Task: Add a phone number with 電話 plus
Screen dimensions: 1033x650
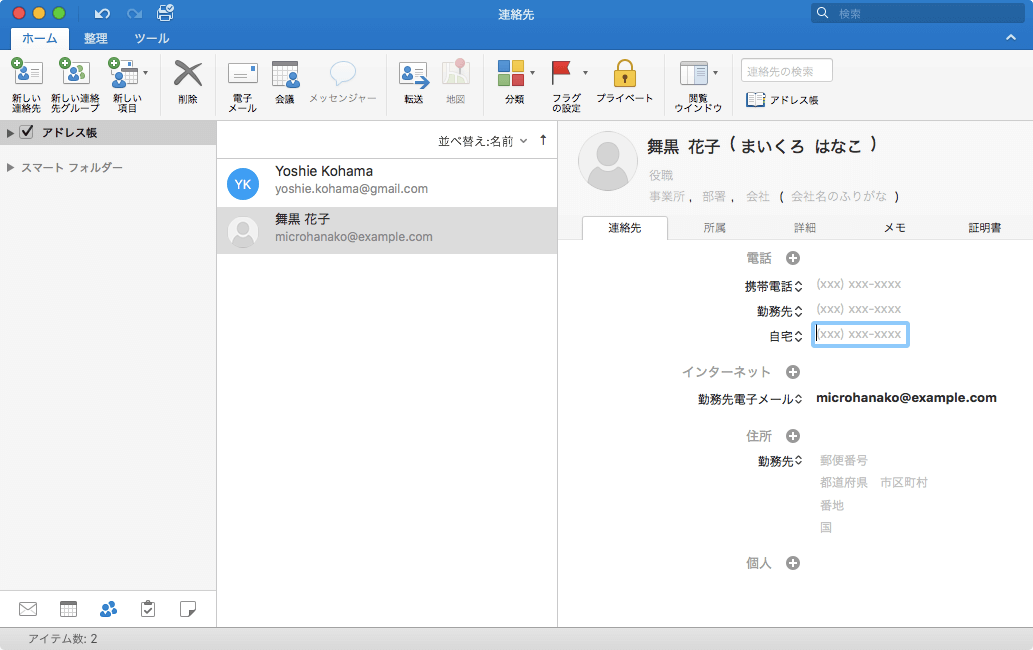Action: tap(793, 258)
